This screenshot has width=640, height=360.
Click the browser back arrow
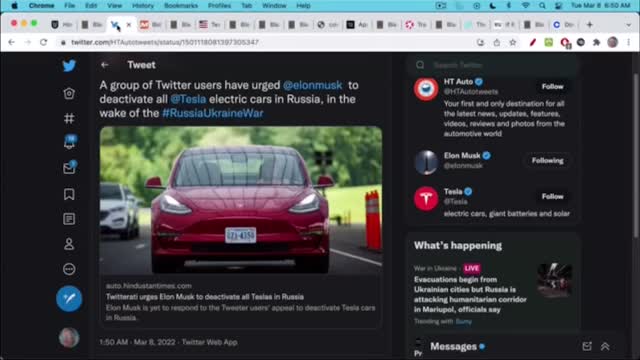point(11,42)
